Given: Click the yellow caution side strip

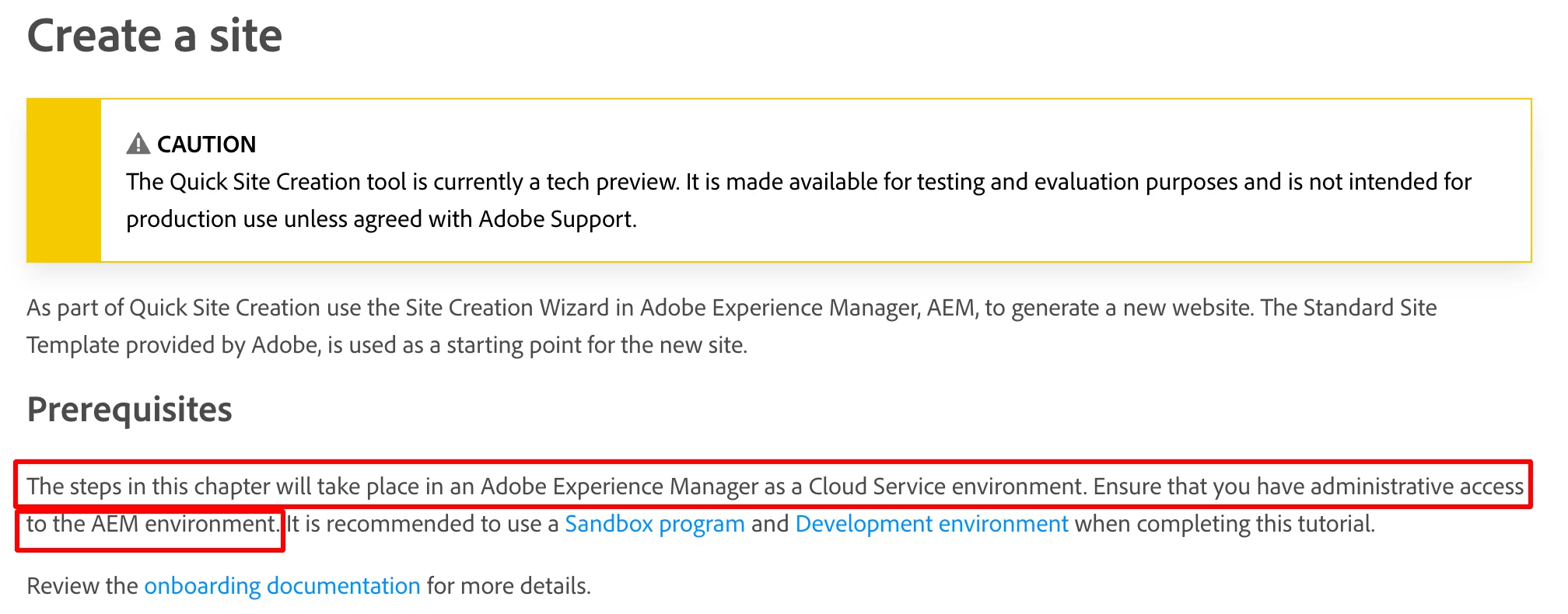Looking at the screenshot, I should tap(64, 180).
